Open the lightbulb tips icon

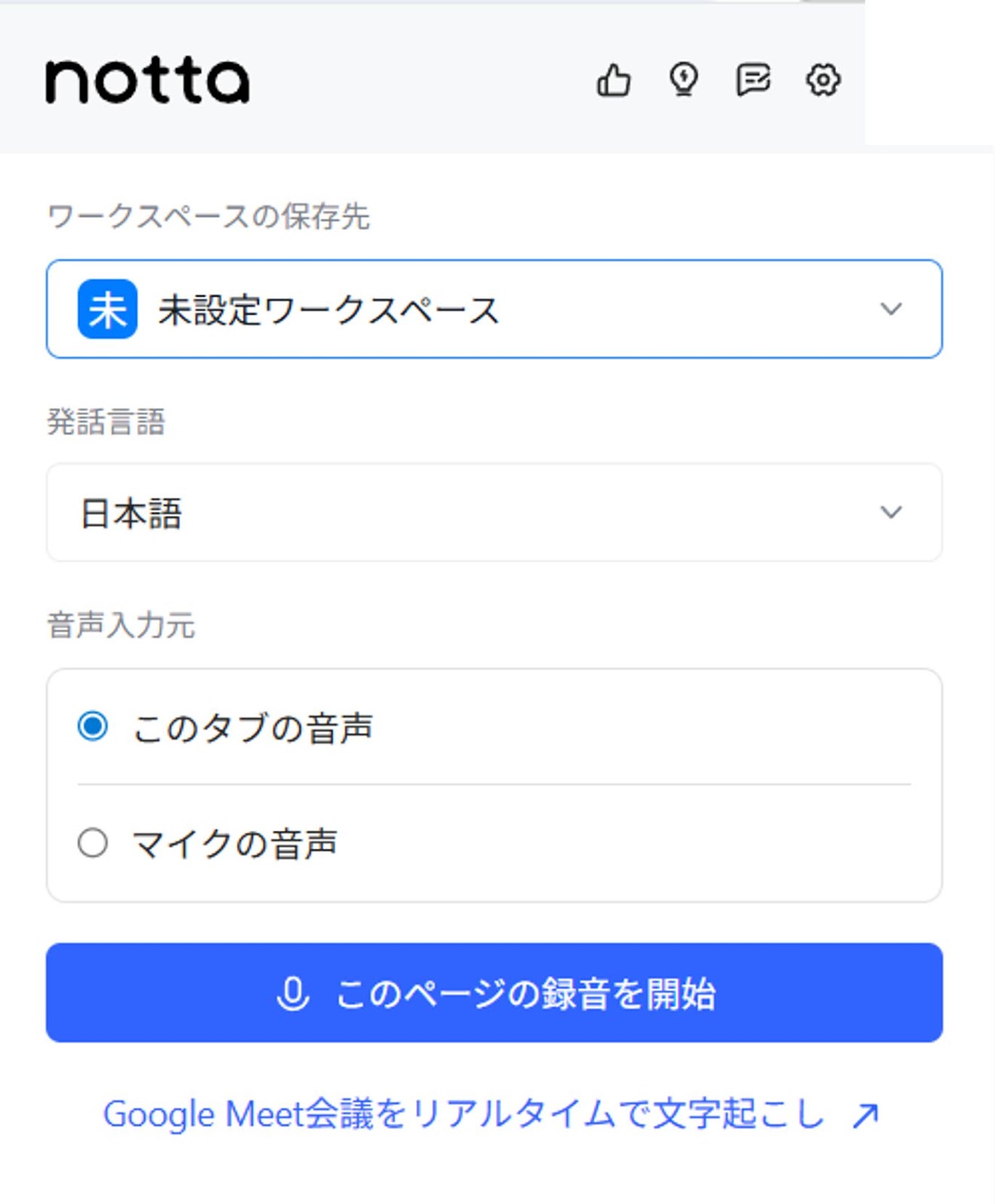683,81
